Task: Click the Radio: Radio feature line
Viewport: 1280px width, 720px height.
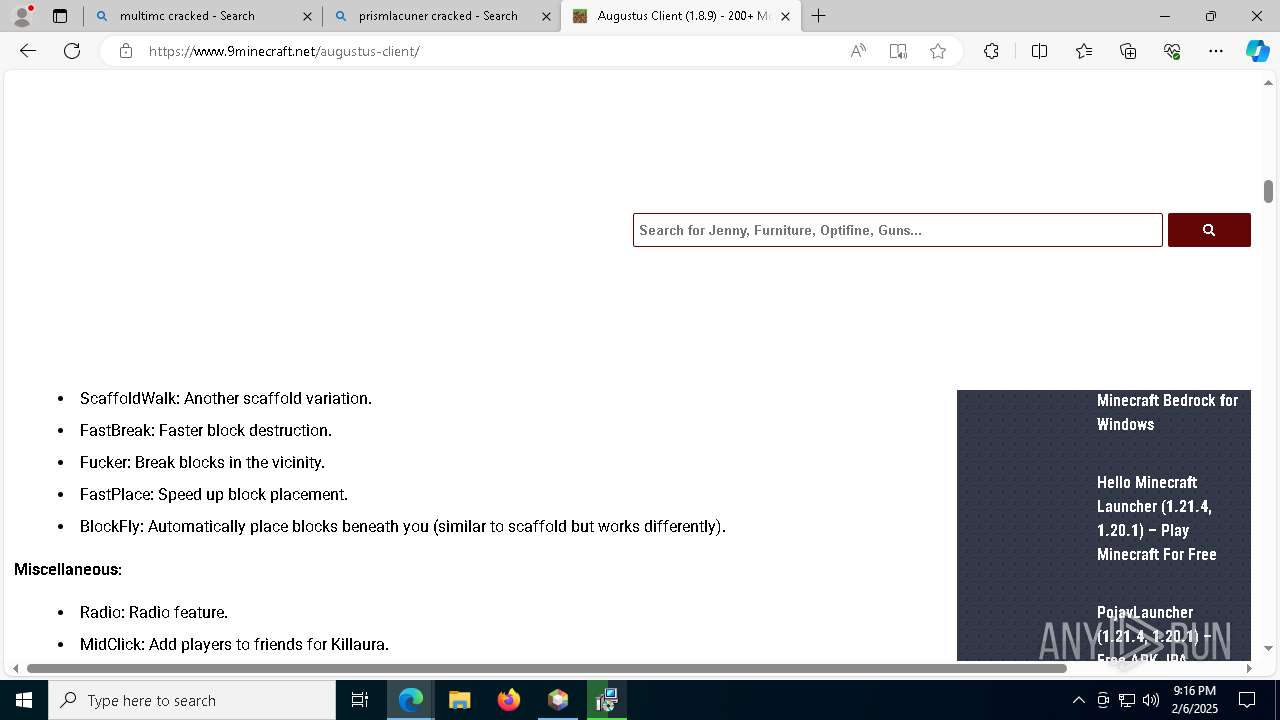Action: [154, 612]
